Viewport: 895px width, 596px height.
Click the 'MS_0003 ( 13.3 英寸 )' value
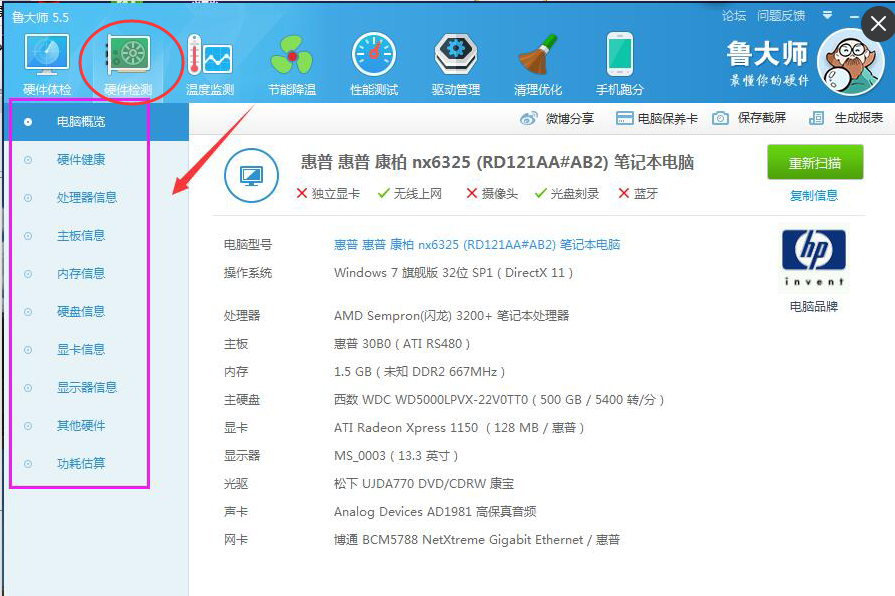pos(396,456)
